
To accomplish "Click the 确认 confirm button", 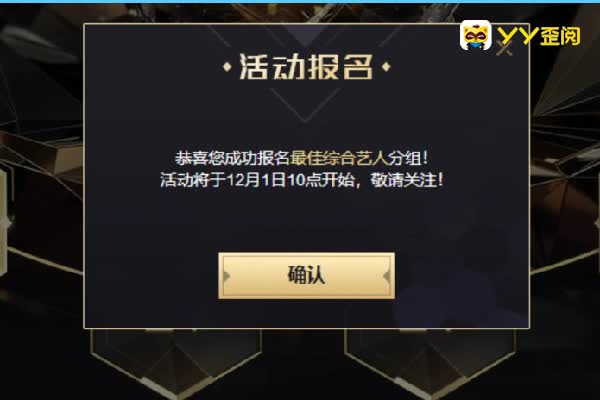I will pyautogui.click(x=306, y=275).
